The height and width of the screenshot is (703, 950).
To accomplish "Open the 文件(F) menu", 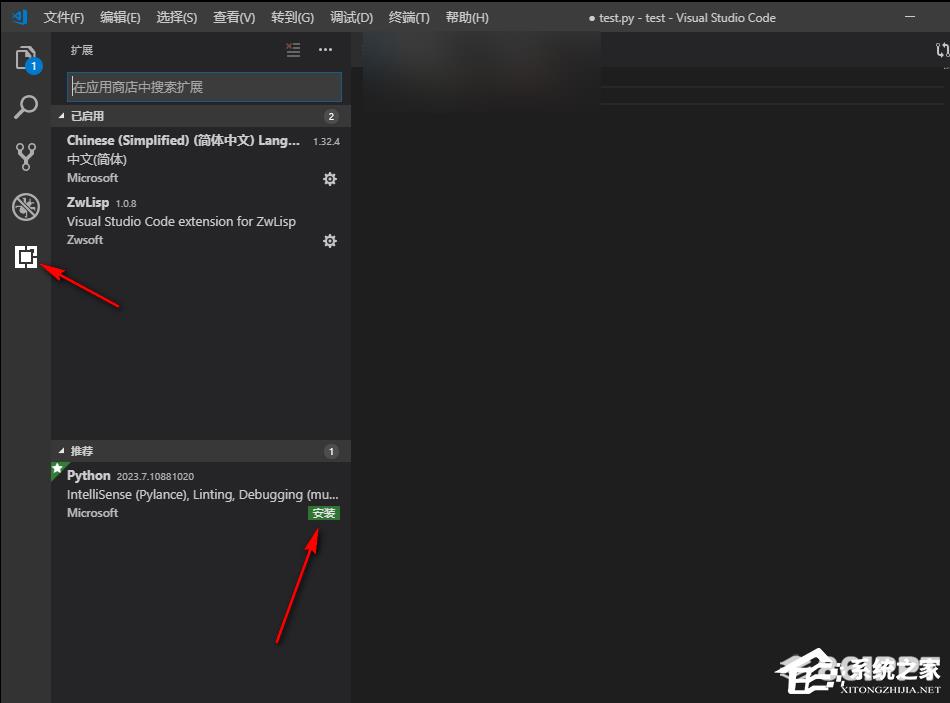I will [x=64, y=18].
